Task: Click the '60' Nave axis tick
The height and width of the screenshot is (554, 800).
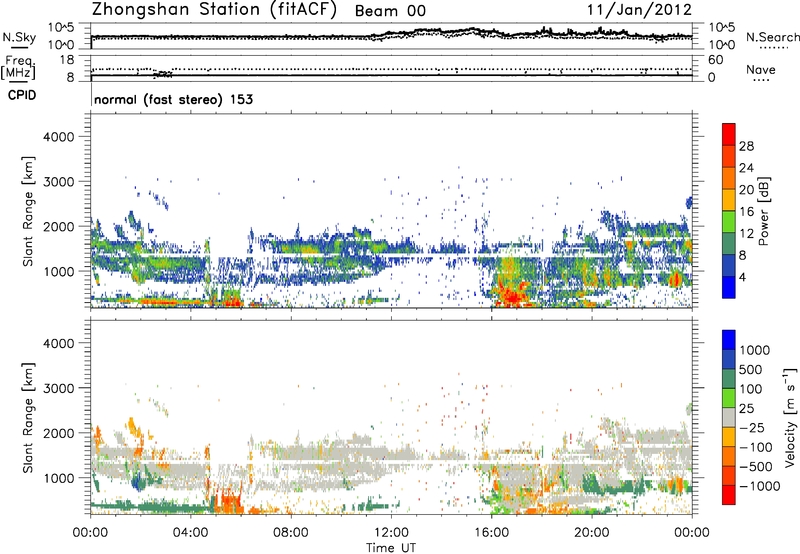Action: (715, 60)
